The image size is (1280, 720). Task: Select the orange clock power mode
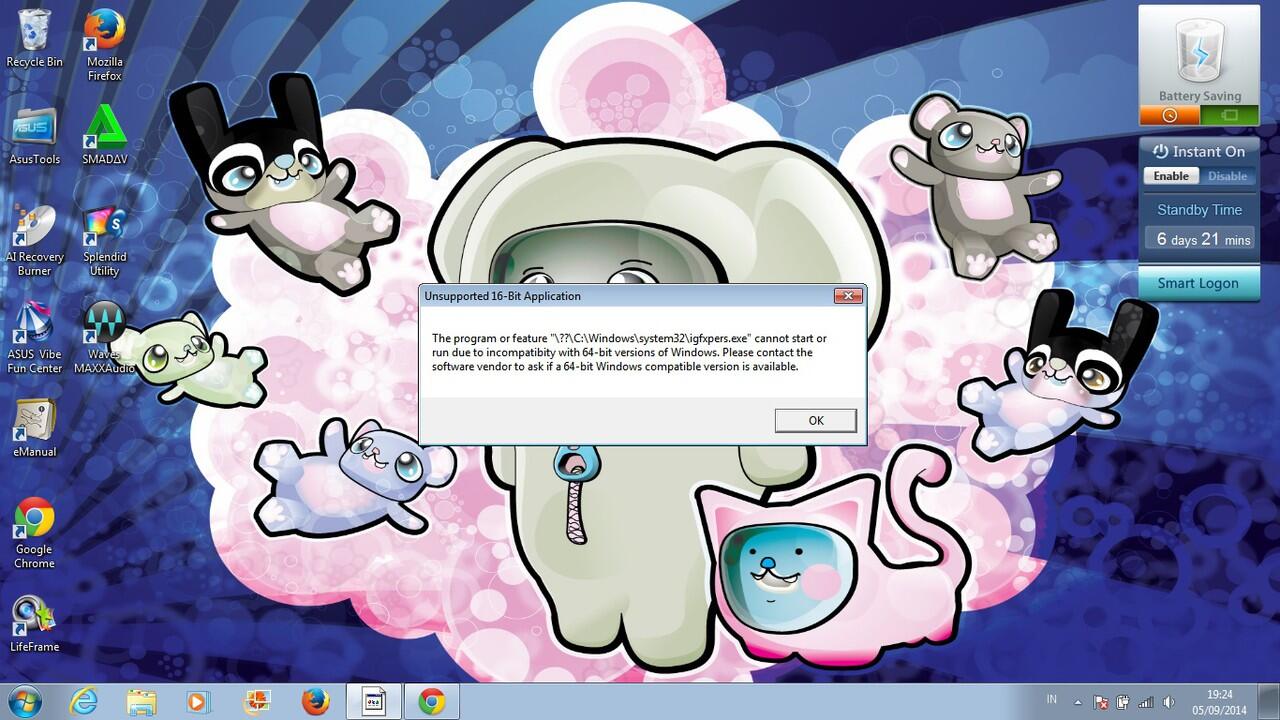[x=1170, y=115]
